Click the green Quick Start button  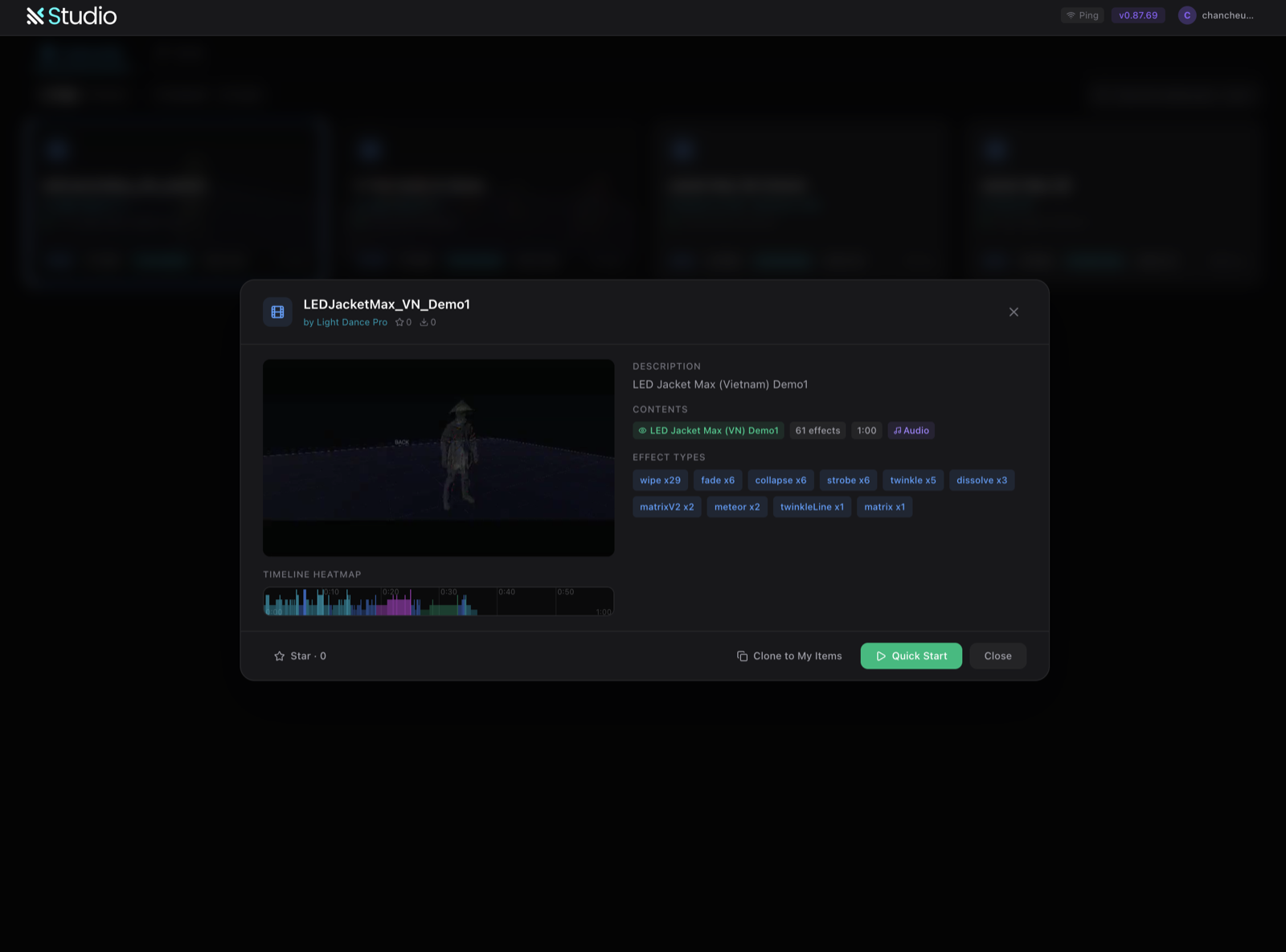911,656
